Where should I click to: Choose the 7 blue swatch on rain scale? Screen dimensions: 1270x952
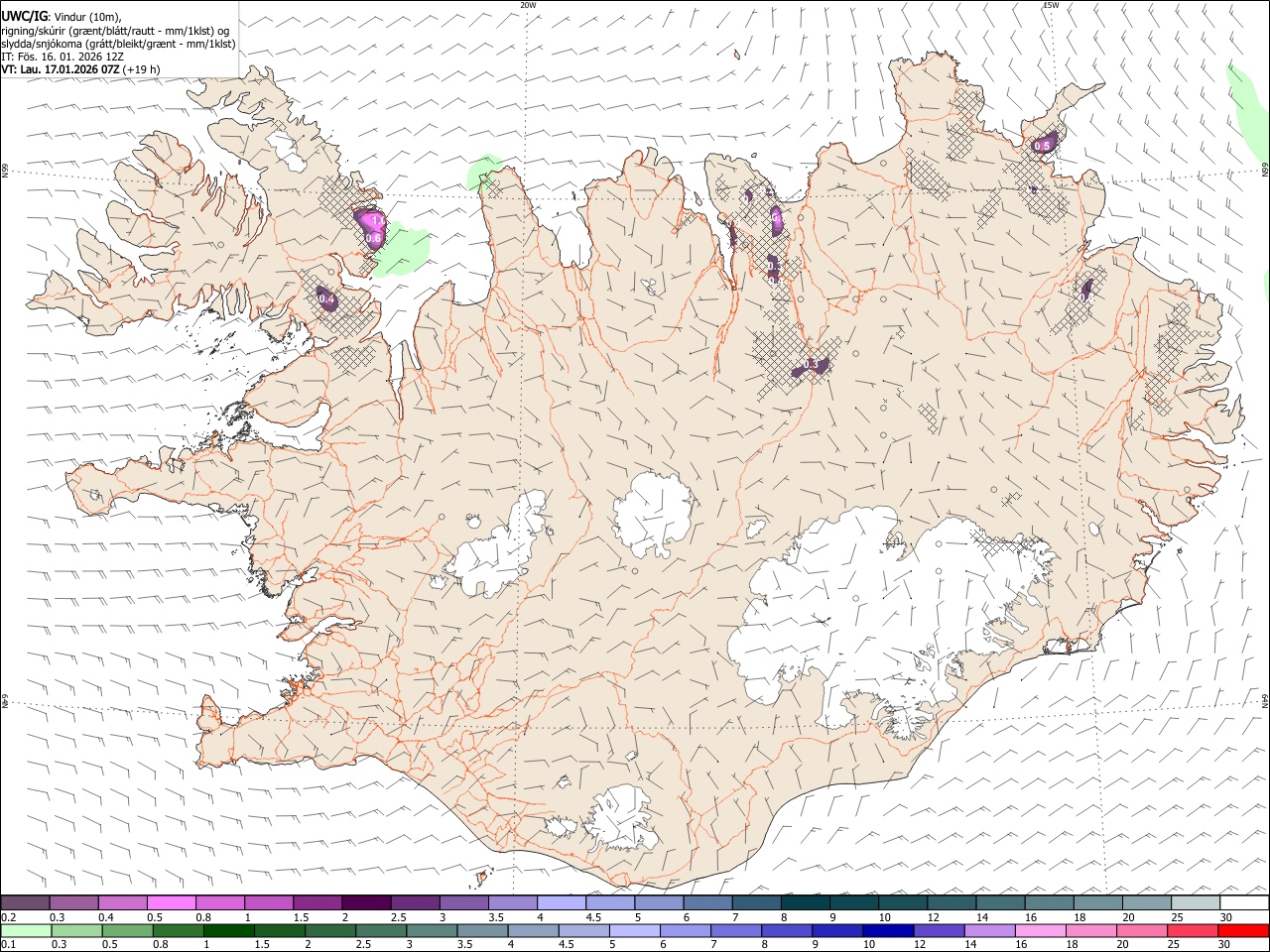pos(736,930)
